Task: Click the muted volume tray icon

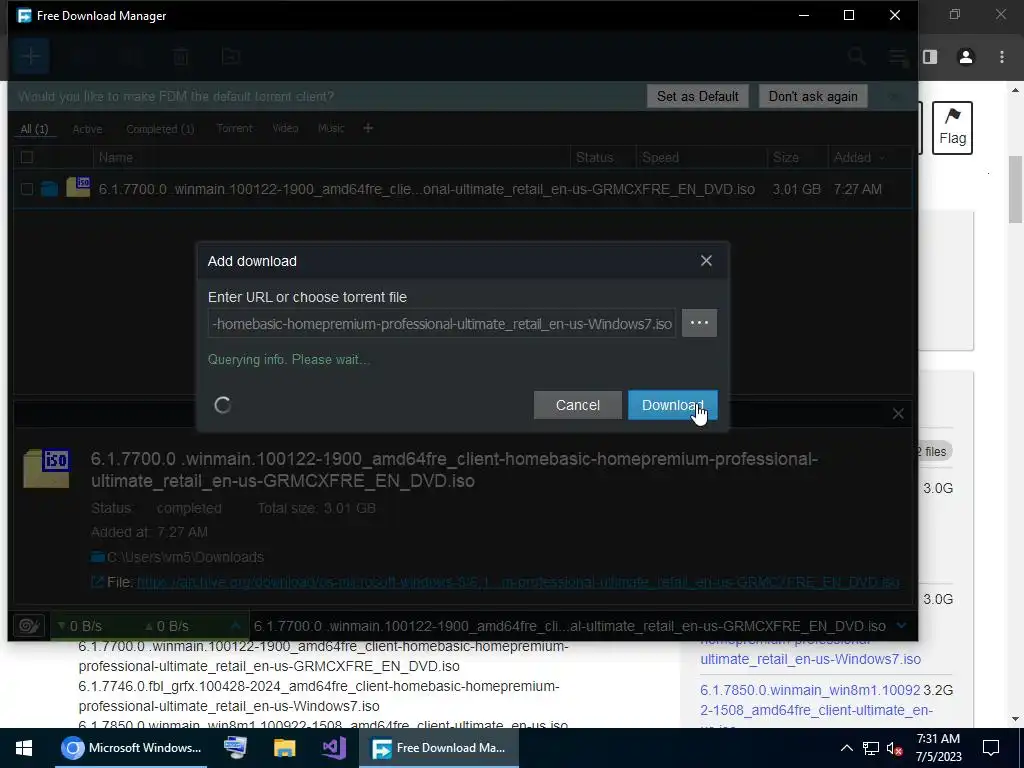Action: coord(894,748)
